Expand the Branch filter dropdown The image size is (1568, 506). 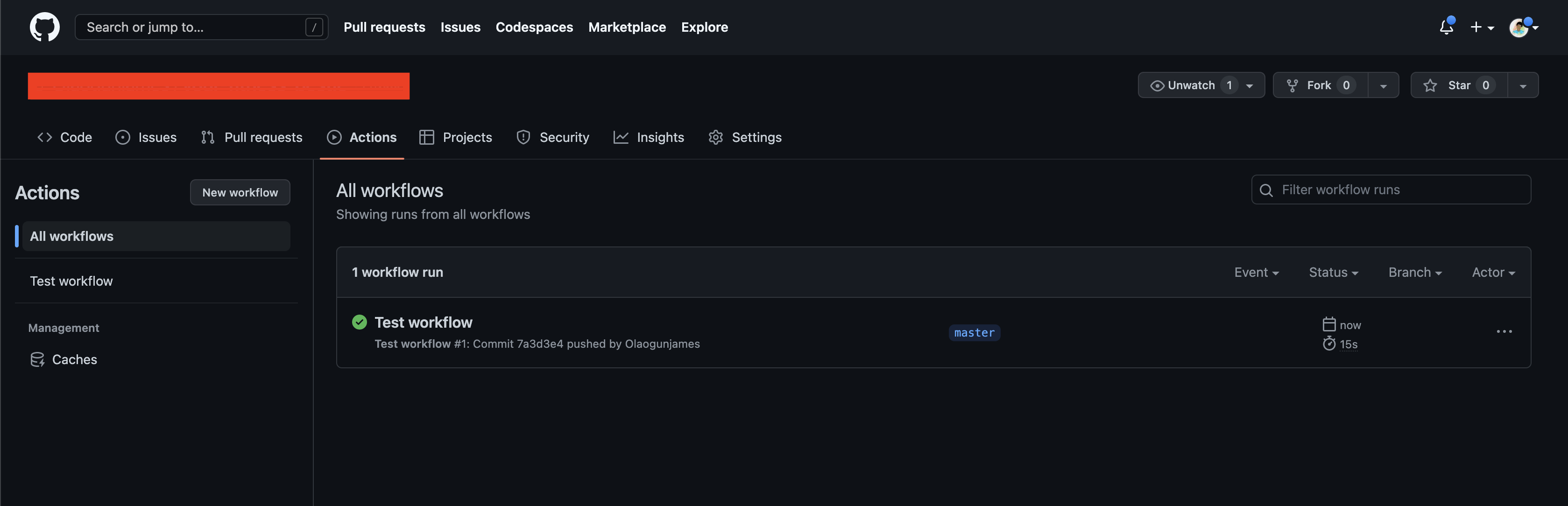coord(1415,273)
